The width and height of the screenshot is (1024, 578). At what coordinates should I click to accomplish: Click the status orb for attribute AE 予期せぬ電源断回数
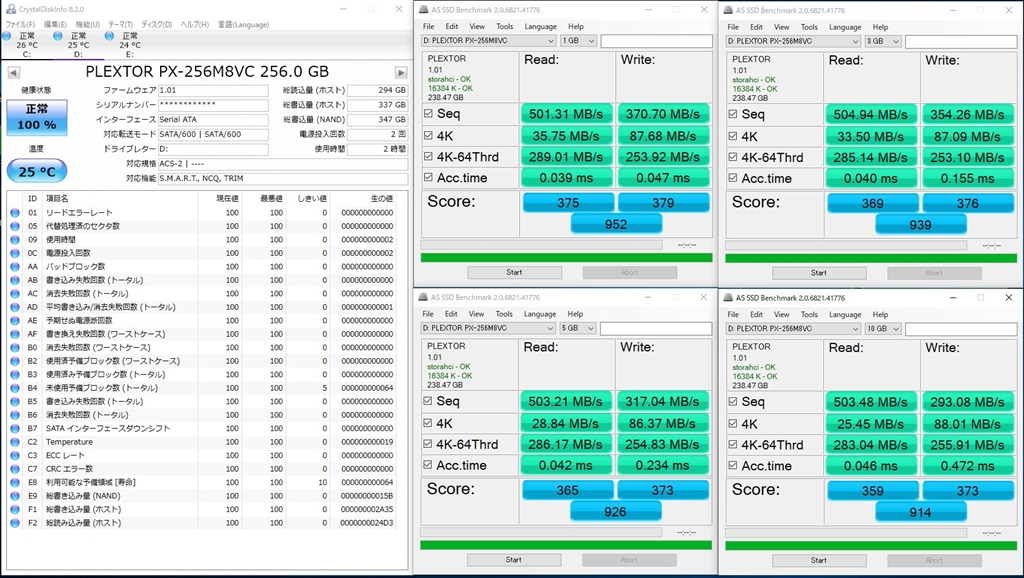15,321
